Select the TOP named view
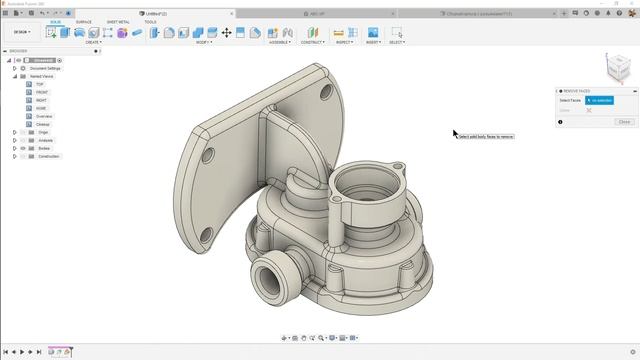This screenshot has height=360, width=640. tap(40, 84)
